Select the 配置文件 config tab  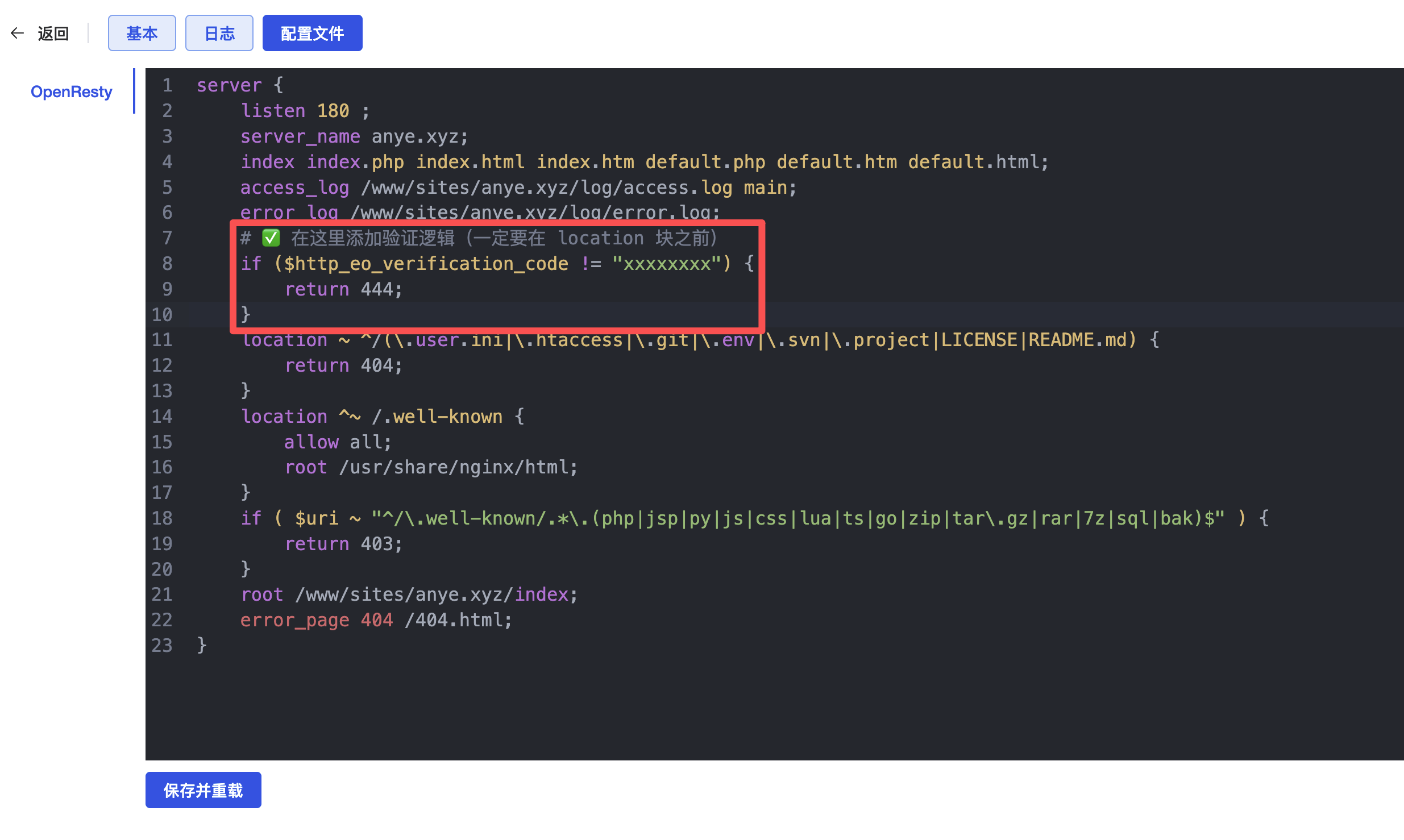312,34
